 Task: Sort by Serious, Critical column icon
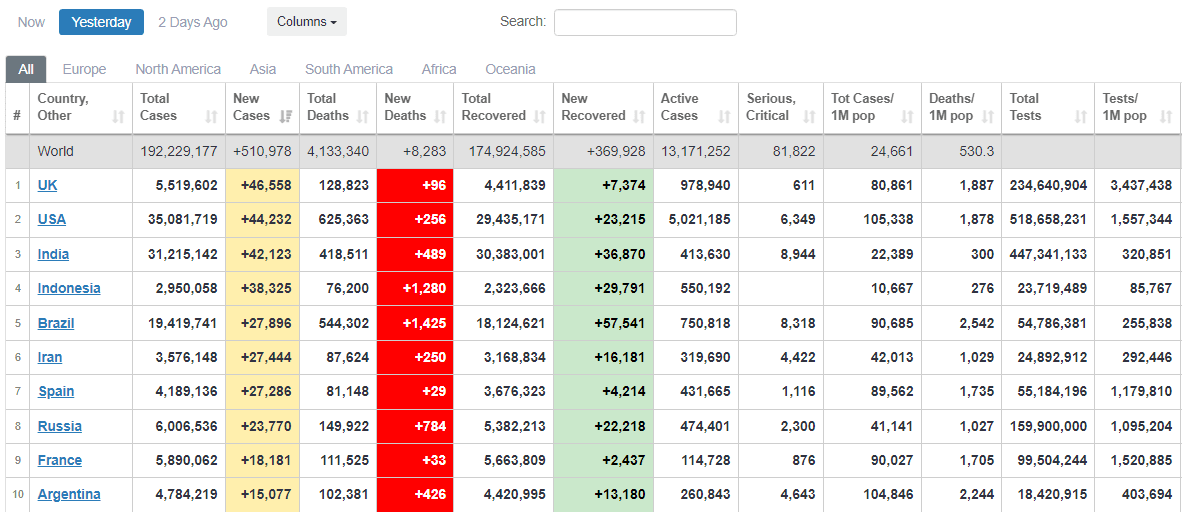(x=810, y=116)
